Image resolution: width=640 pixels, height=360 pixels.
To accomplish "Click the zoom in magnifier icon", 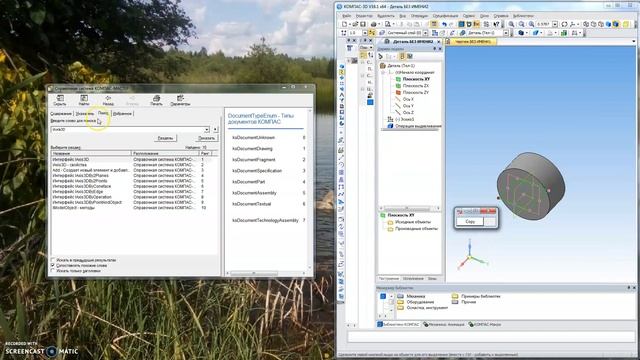I will point(511,24).
